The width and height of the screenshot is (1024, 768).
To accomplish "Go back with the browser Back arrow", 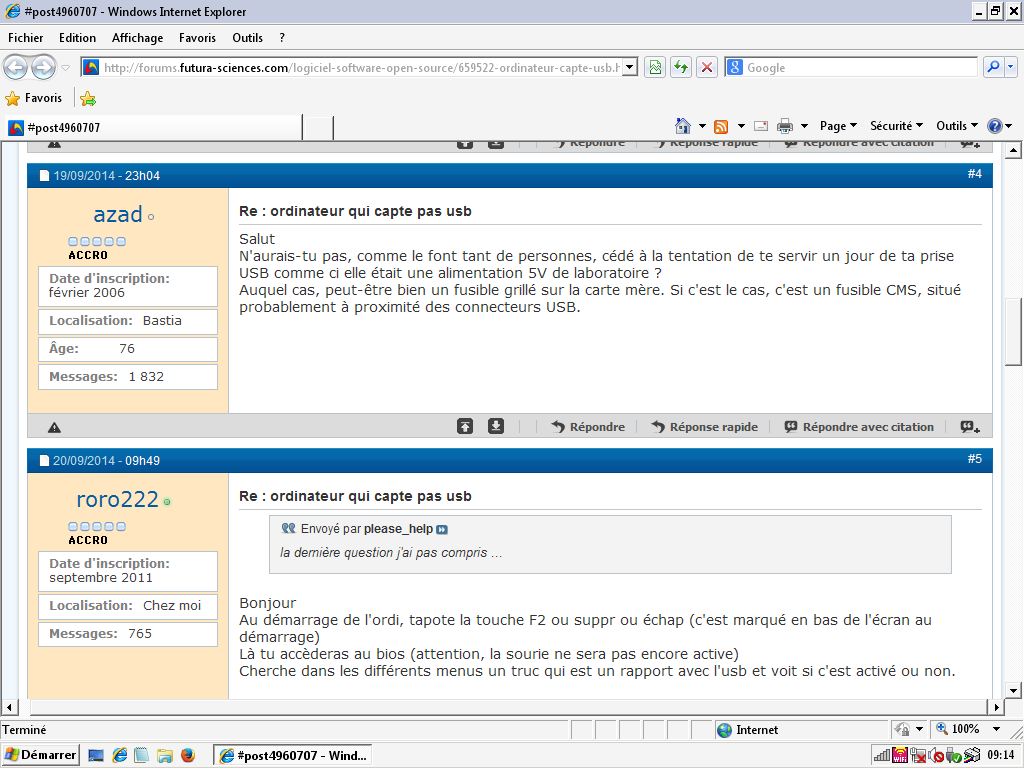I will pos(16,67).
